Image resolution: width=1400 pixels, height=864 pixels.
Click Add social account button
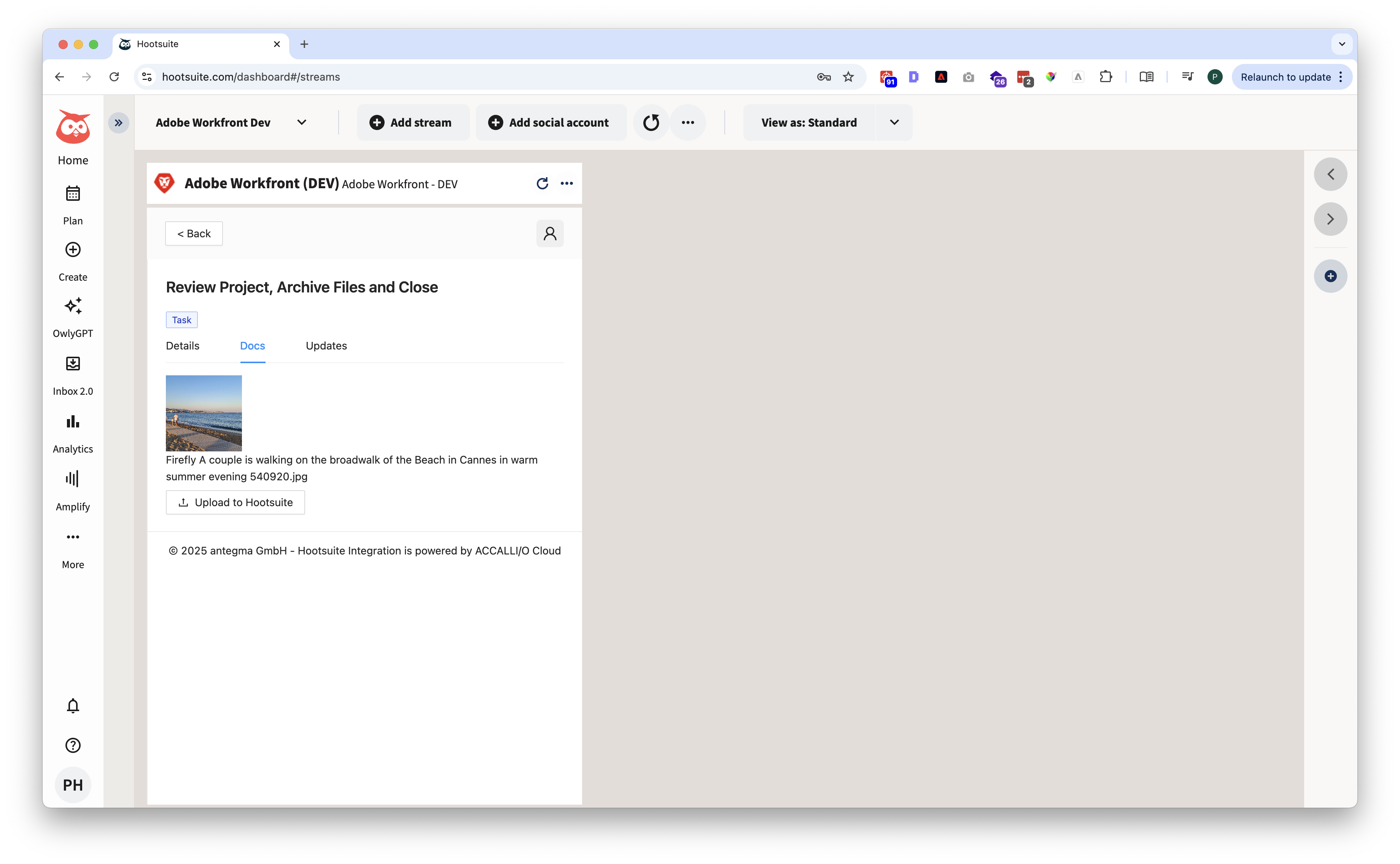551,123
